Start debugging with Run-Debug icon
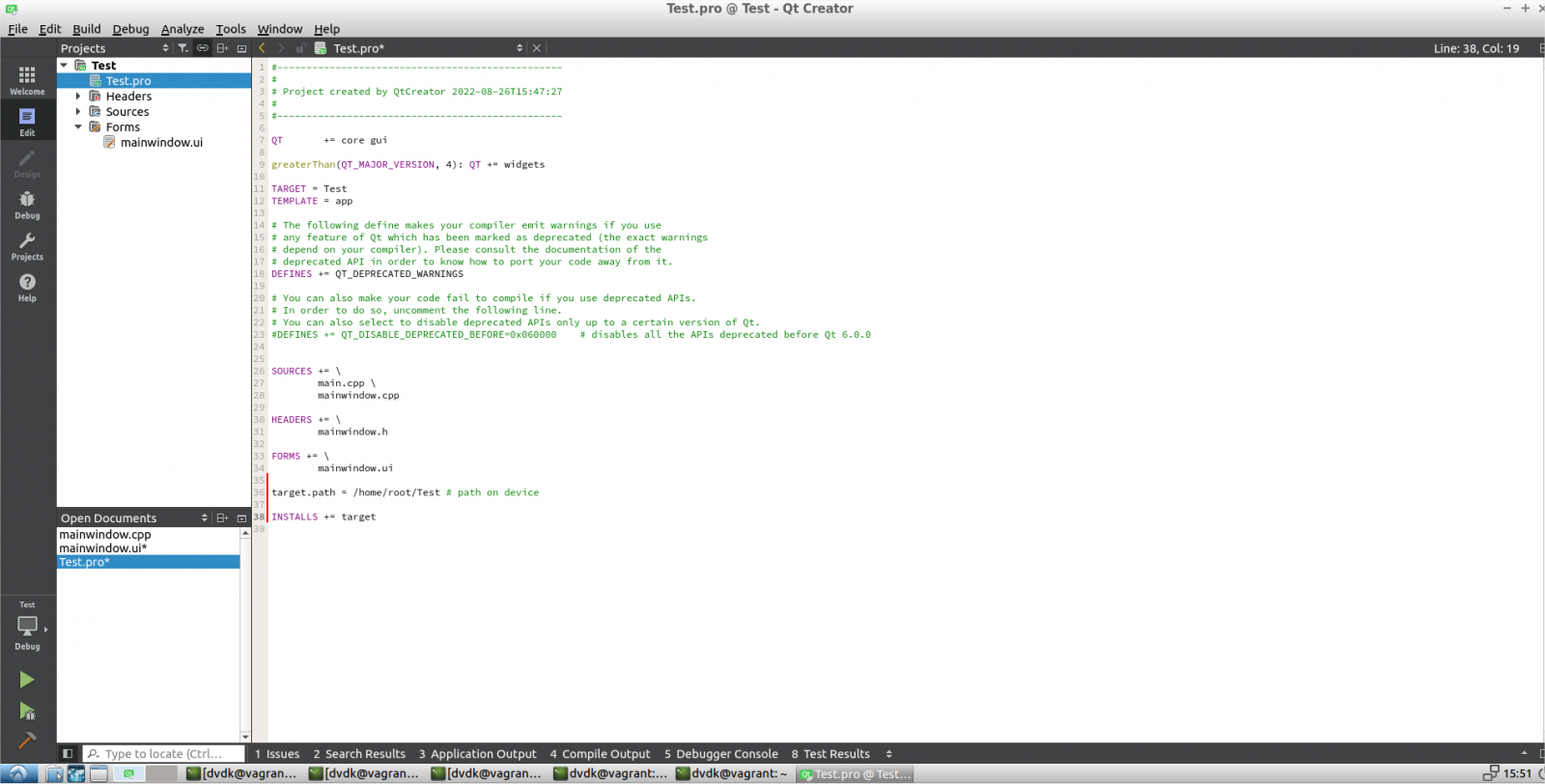Image resolution: width=1545 pixels, height=784 pixels. [x=27, y=712]
